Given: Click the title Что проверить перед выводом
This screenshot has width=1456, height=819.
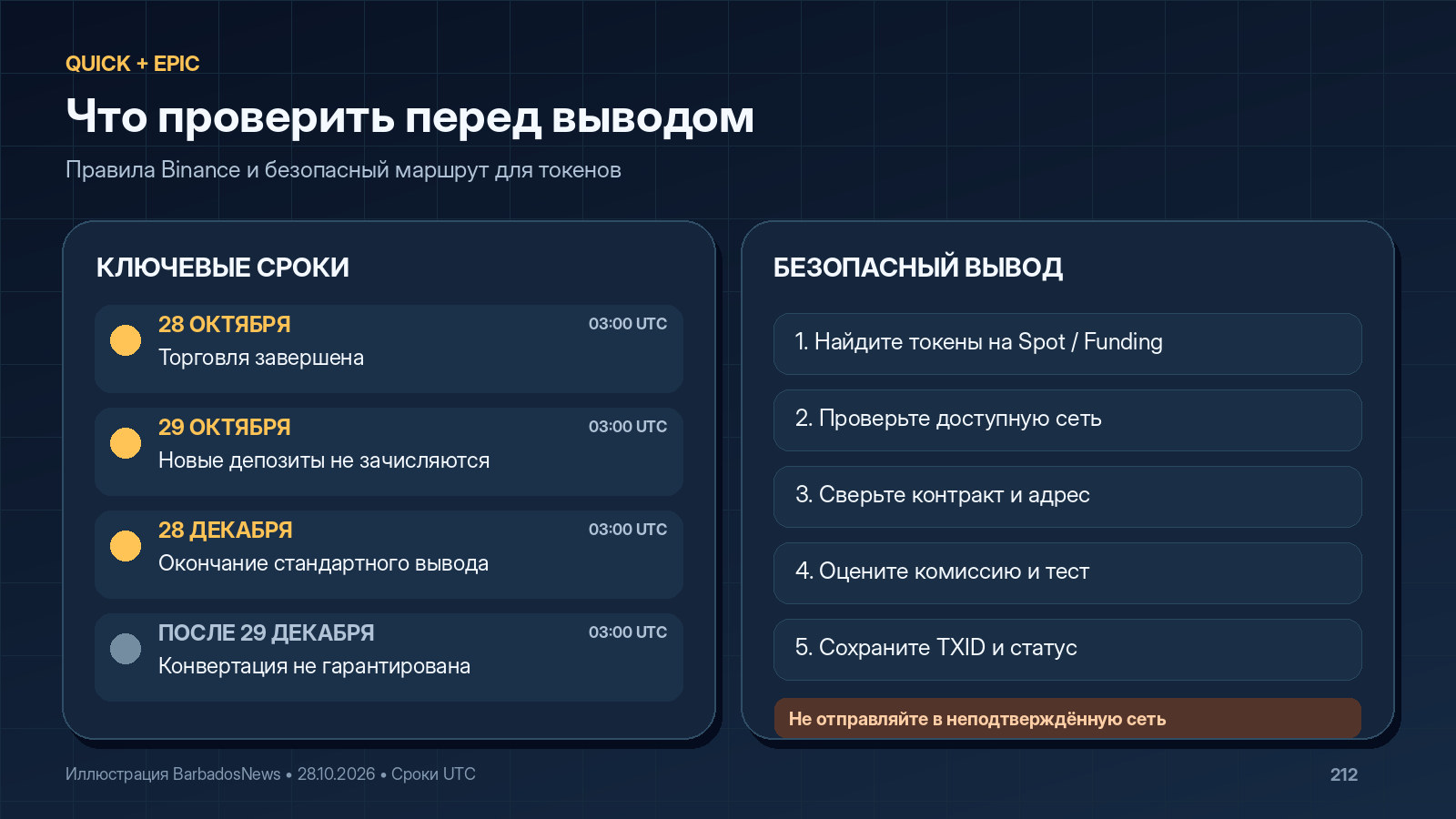Looking at the screenshot, I should (409, 118).
